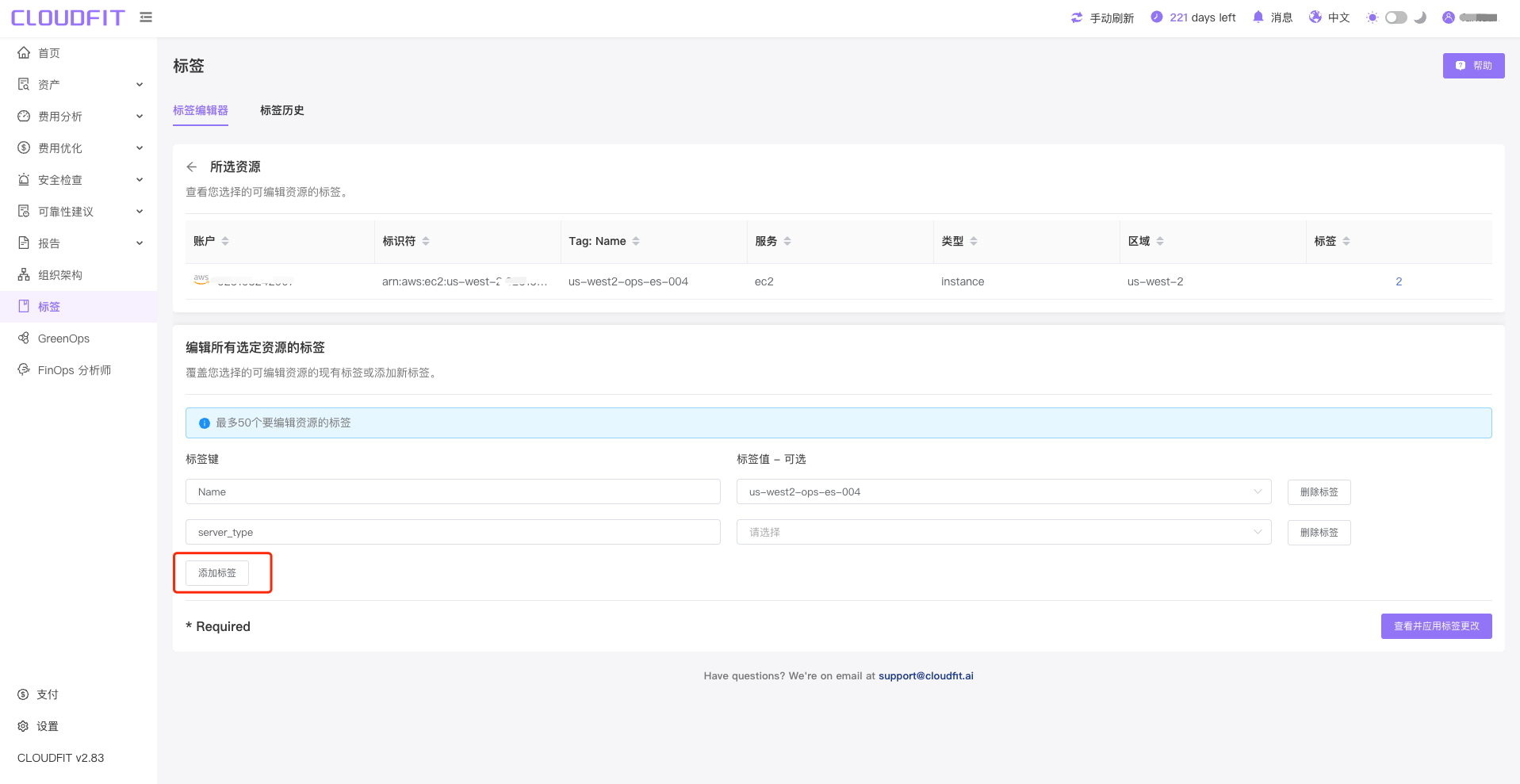Sort table by 区域 column

[1160, 241]
